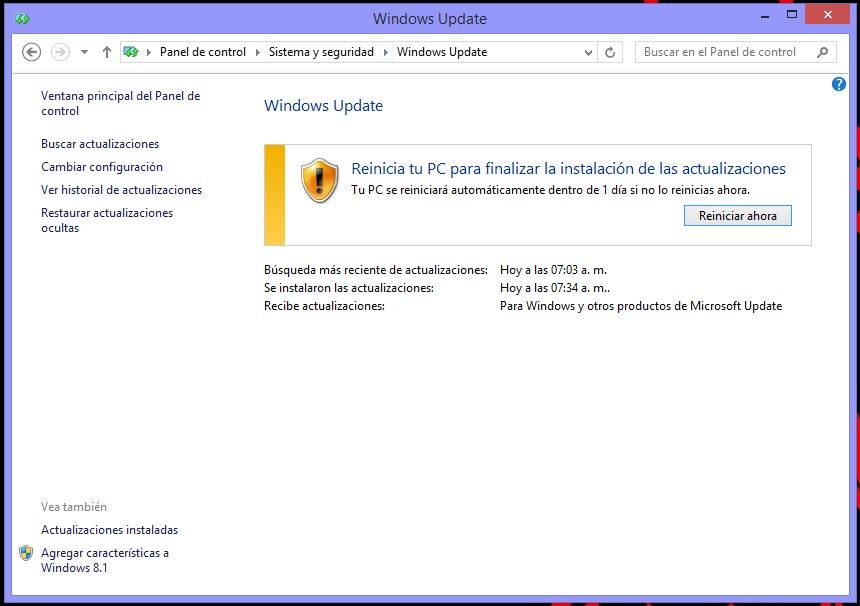Click Buscar actualizaciones in the sidebar
The height and width of the screenshot is (606, 860).
[99, 143]
